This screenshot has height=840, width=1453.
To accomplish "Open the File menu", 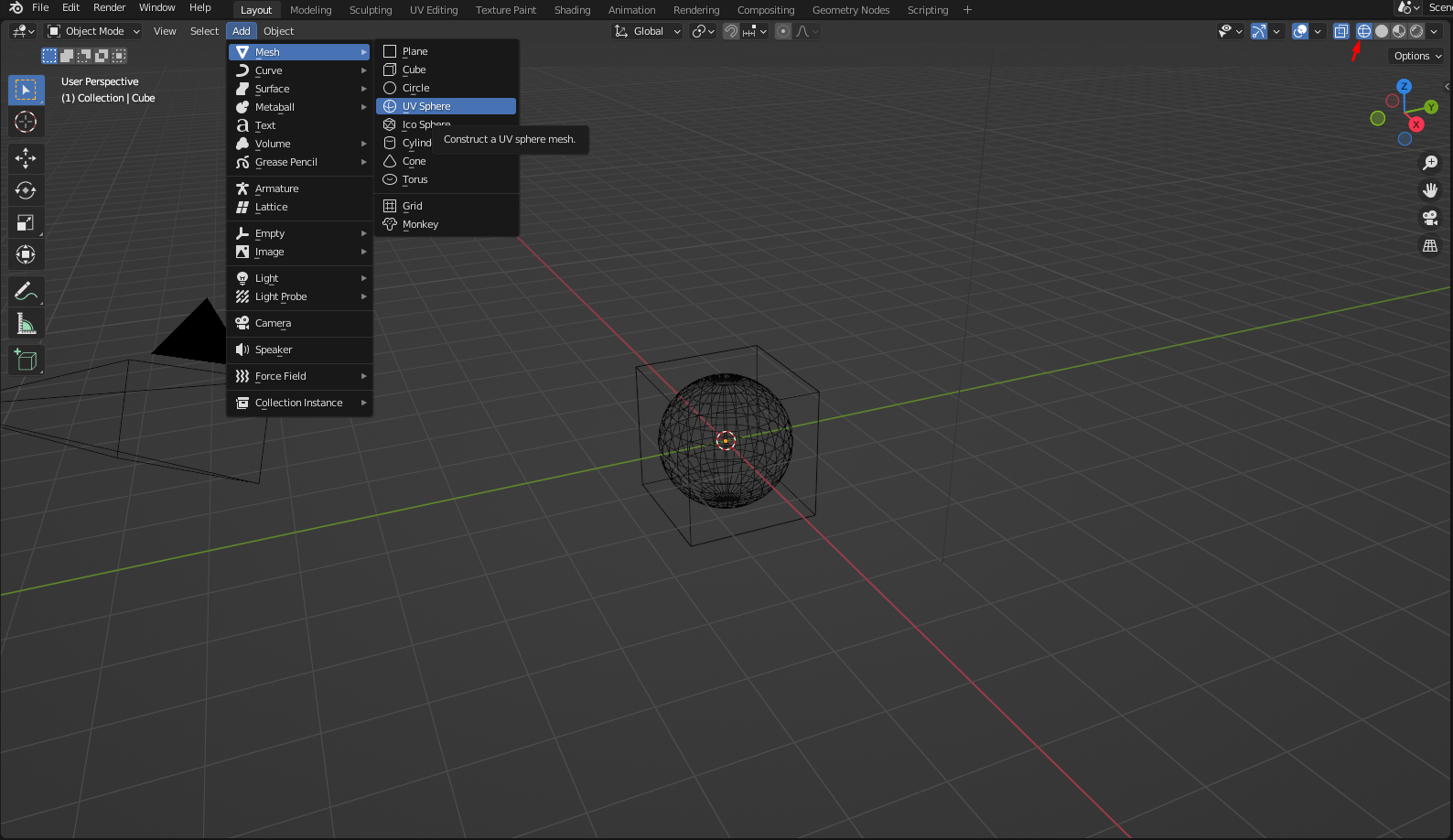I will tap(40, 7).
